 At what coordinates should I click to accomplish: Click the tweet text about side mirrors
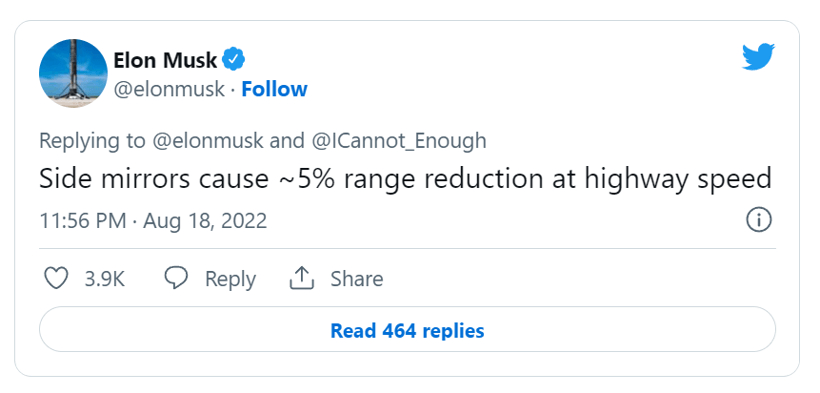tap(406, 179)
